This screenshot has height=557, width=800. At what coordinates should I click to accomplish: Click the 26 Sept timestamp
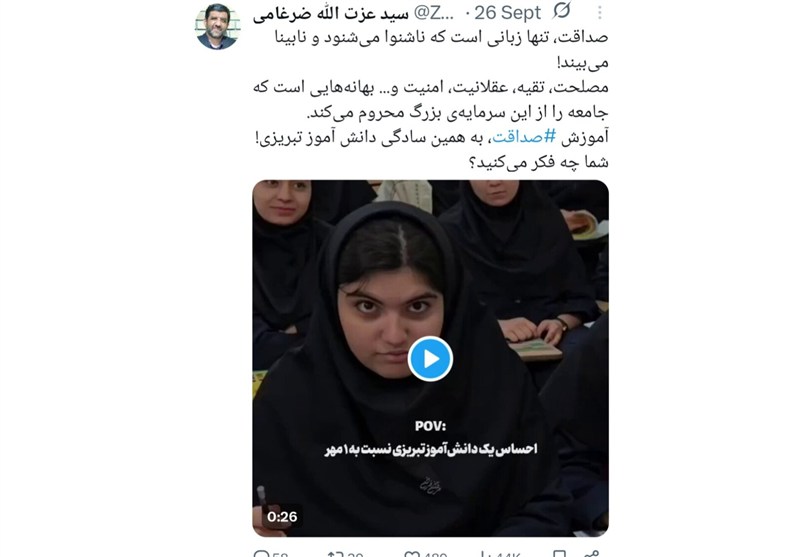[x=507, y=13]
